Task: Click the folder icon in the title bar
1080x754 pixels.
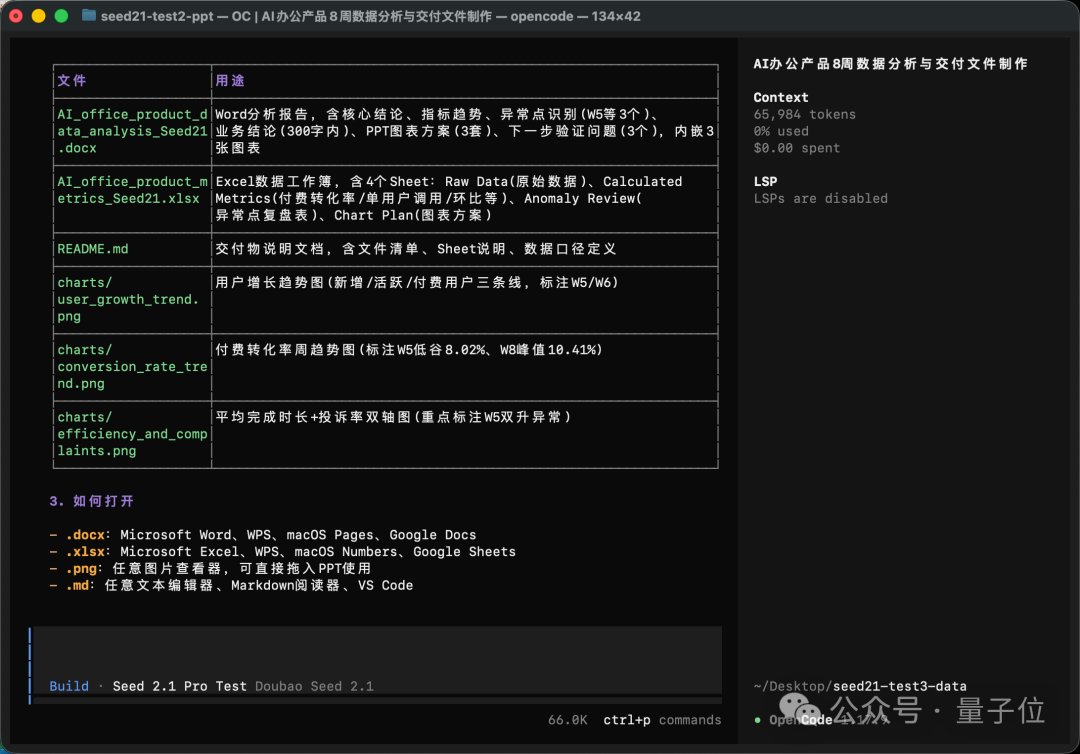Action: 89,15
